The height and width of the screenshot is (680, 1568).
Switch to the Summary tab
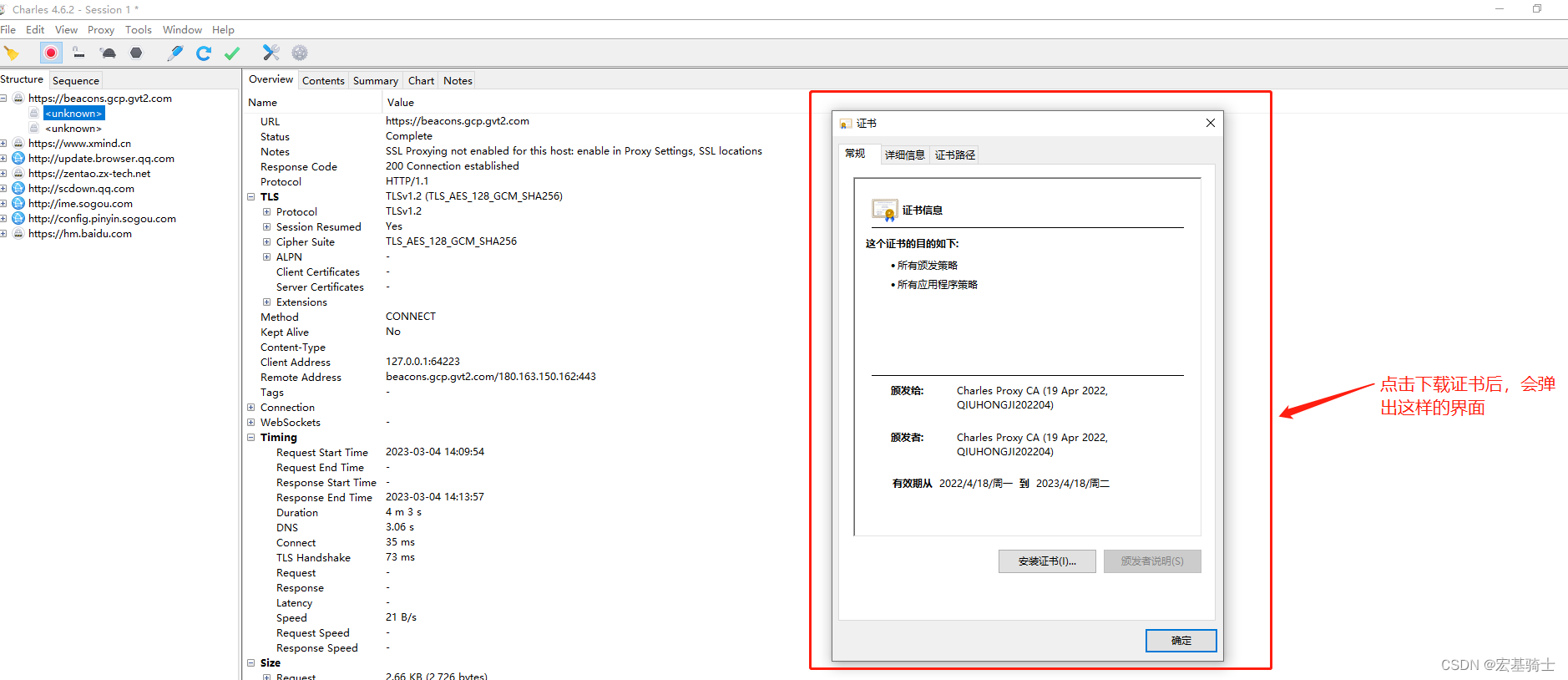(x=376, y=81)
